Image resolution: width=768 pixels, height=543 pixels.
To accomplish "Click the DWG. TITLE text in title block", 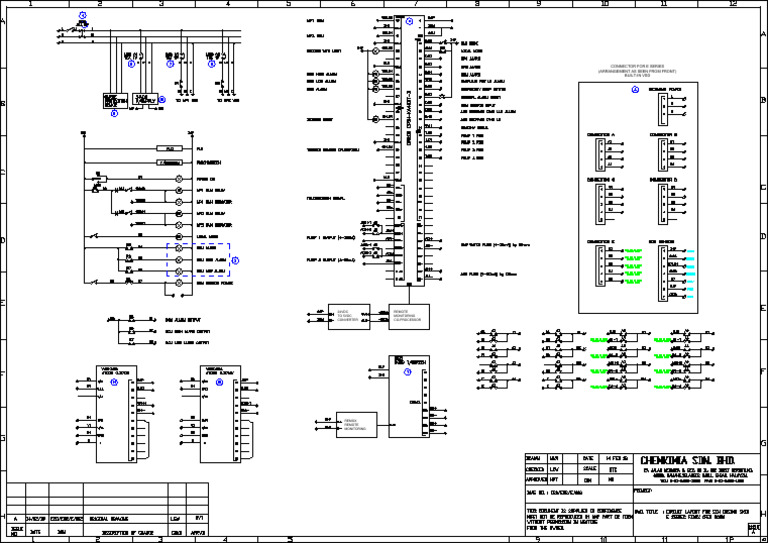I will point(692,515).
